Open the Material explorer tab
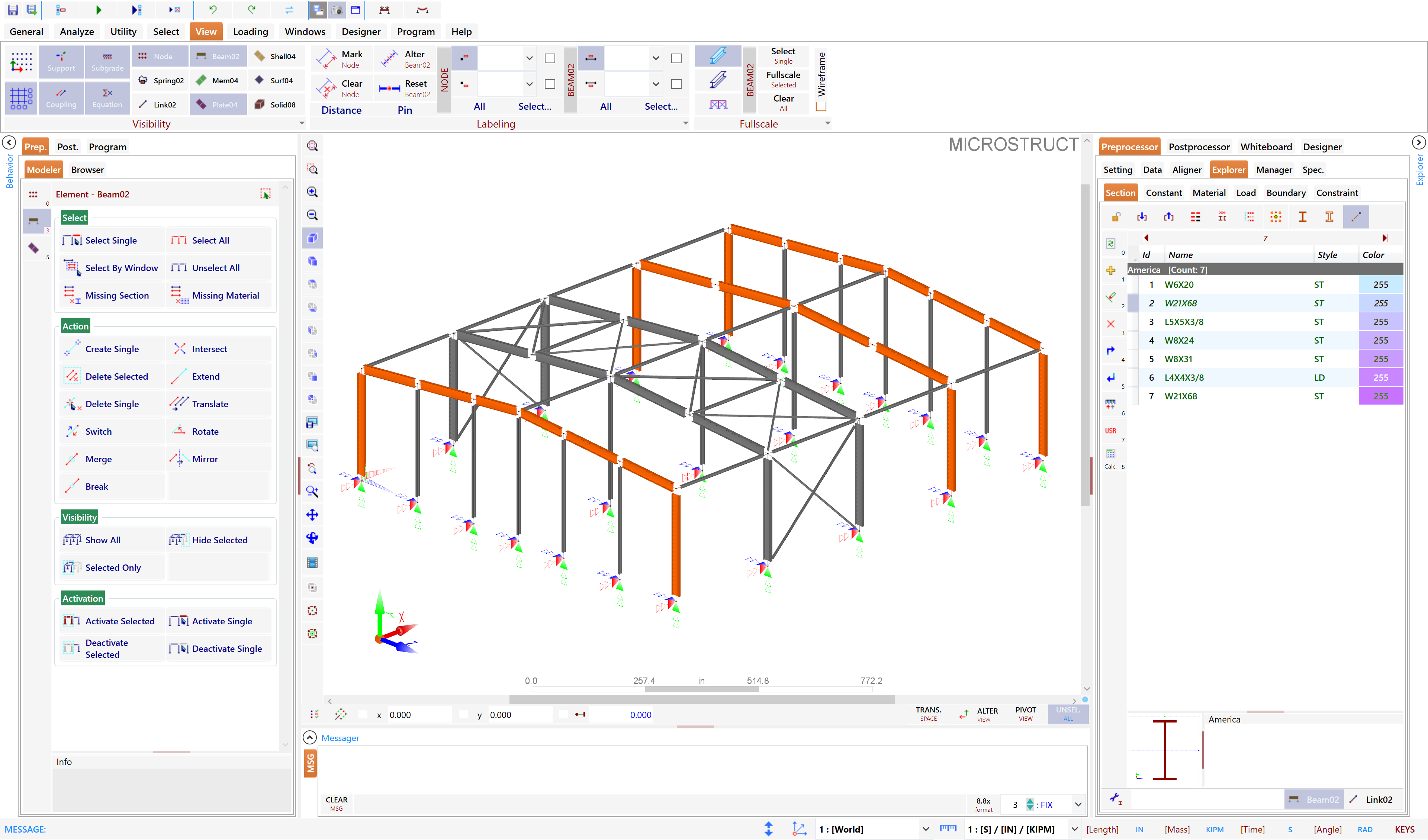 tap(1209, 193)
